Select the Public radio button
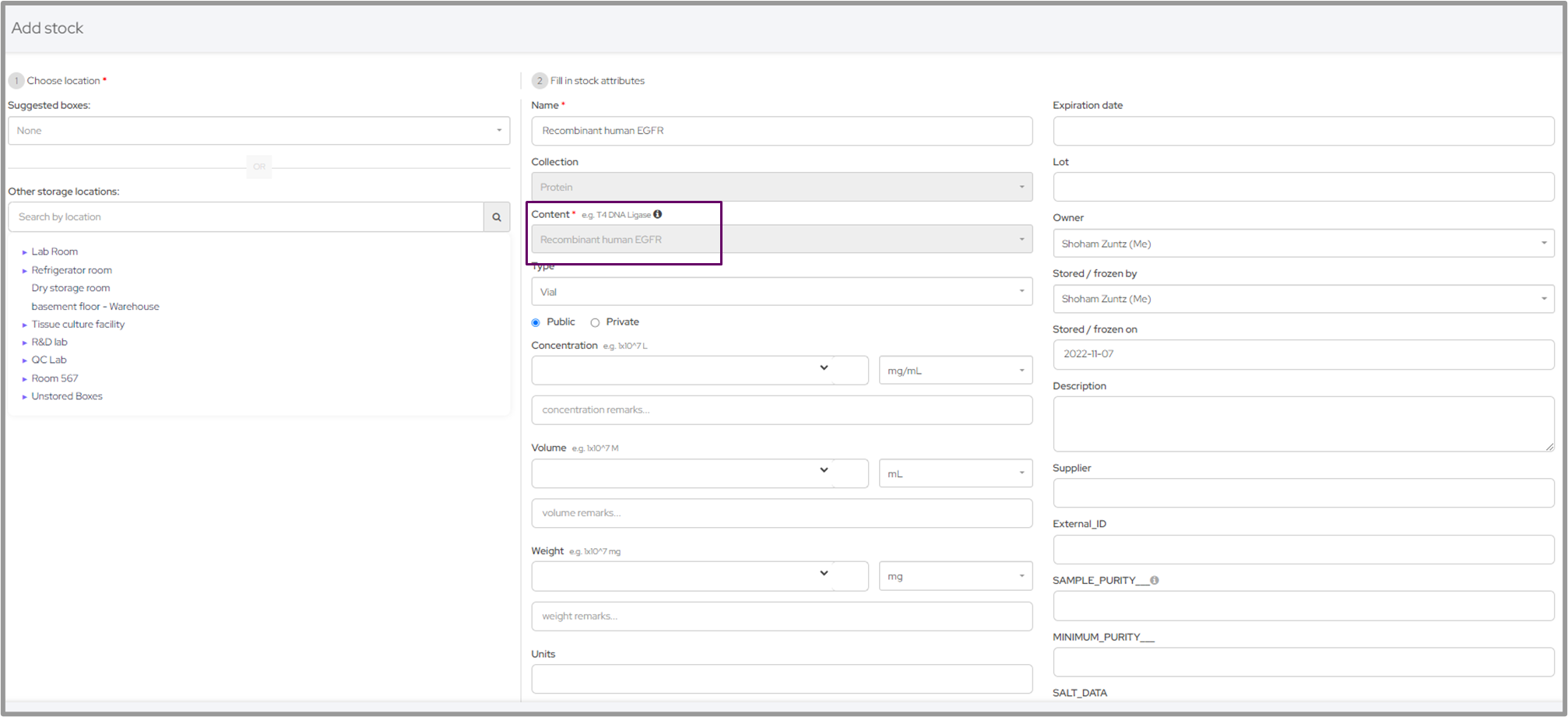This screenshot has height=717, width=1568. (536, 322)
